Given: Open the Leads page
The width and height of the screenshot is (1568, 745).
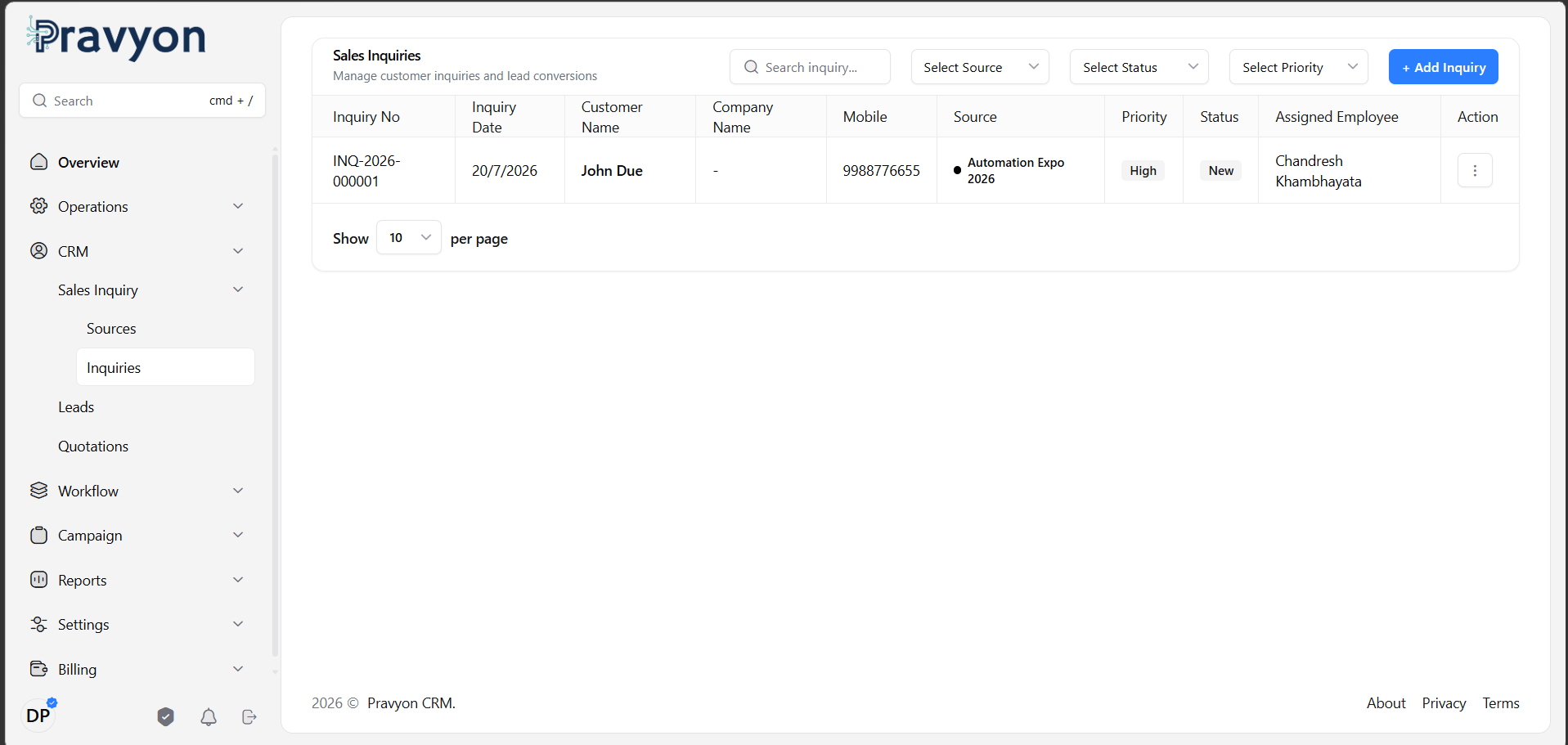Looking at the screenshot, I should (76, 407).
